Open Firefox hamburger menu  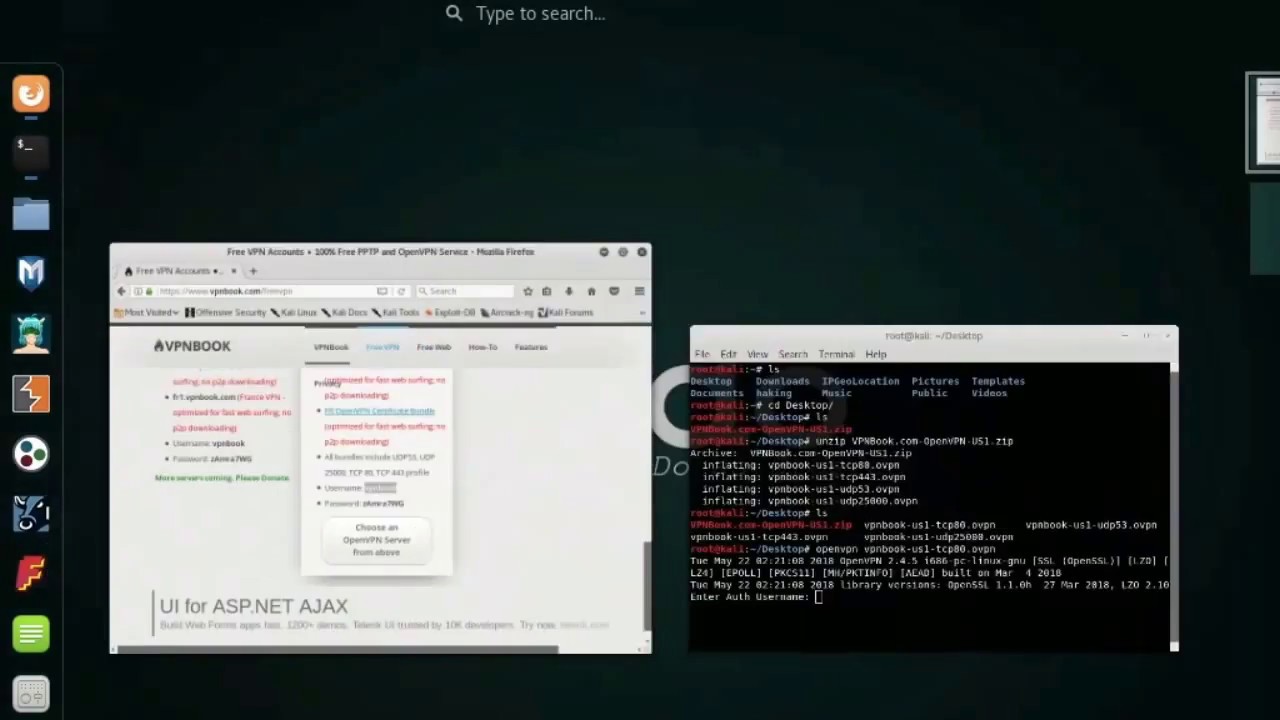tap(639, 291)
